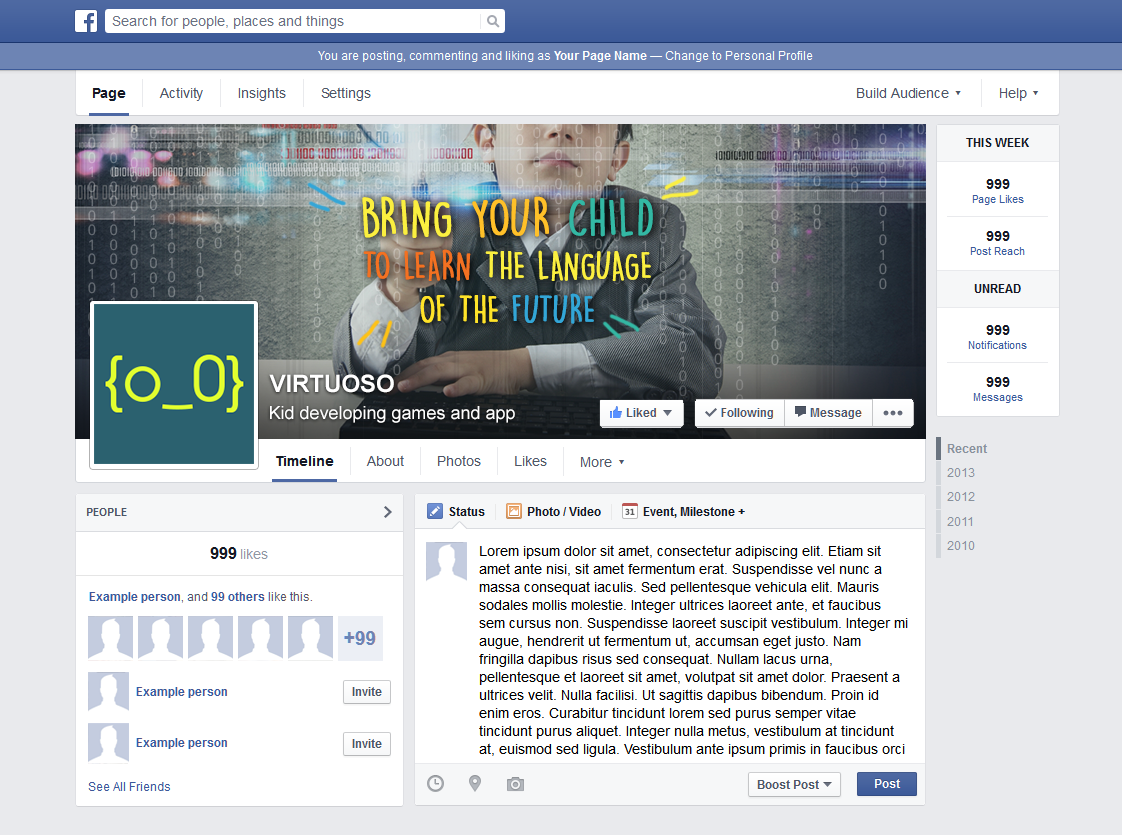The height and width of the screenshot is (835, 1122).
Task: Switch to the Insights tab
Action: pos(261,93)
